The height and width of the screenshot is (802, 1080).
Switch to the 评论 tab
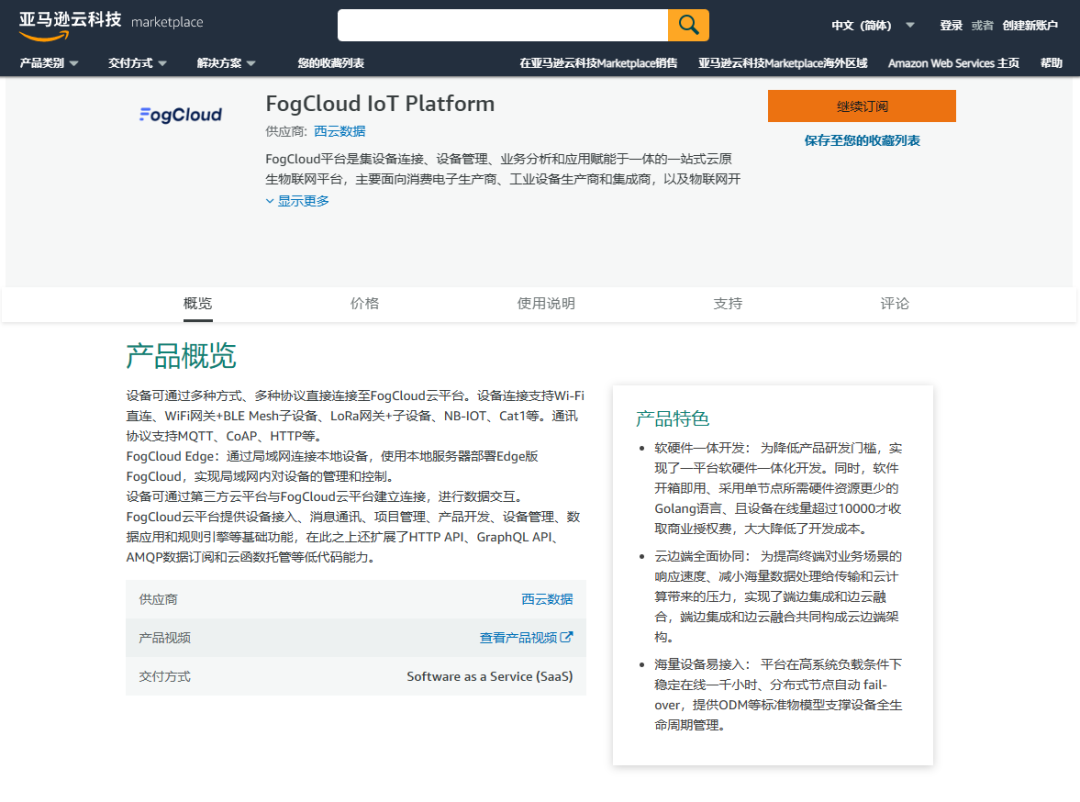coord(895,303)
